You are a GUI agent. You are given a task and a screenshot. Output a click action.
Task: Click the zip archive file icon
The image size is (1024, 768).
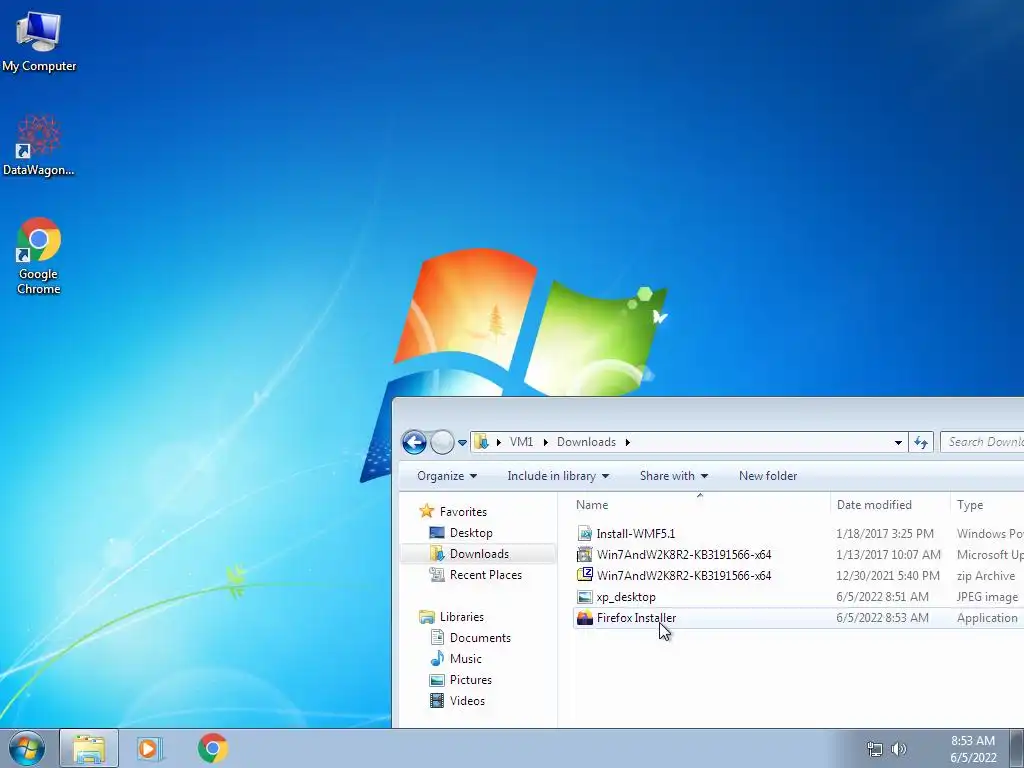pos(584,575)
